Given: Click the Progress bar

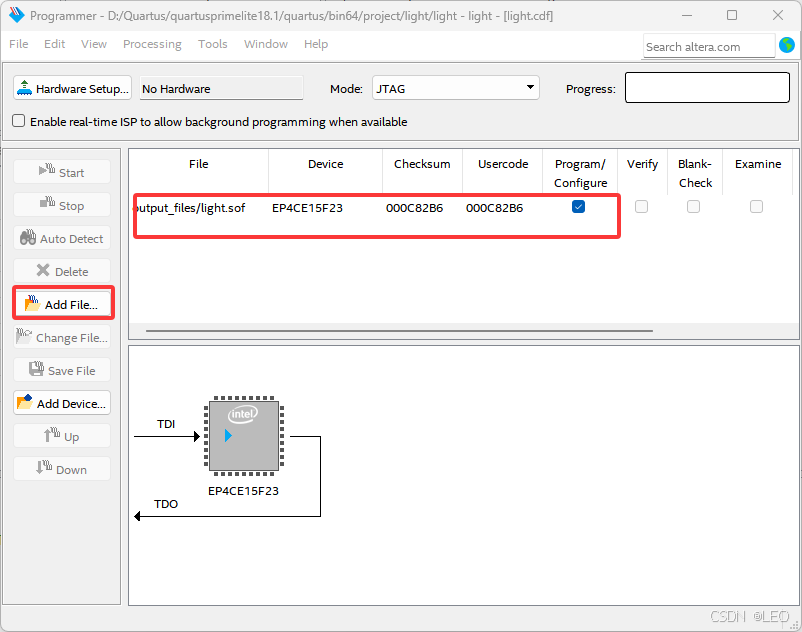Looking at the screenshot, I should coord(707,87).
